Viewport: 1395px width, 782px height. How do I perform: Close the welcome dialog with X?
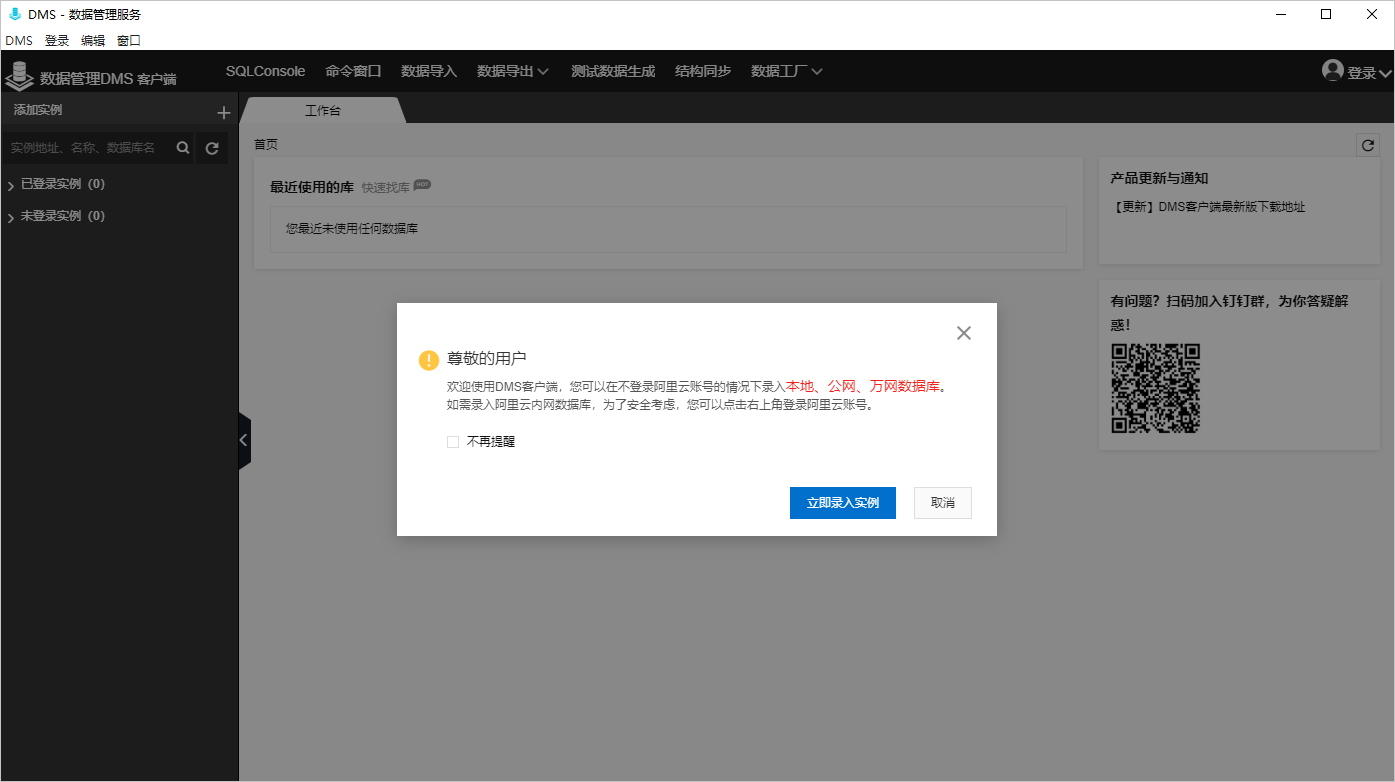tap(964, 333)
